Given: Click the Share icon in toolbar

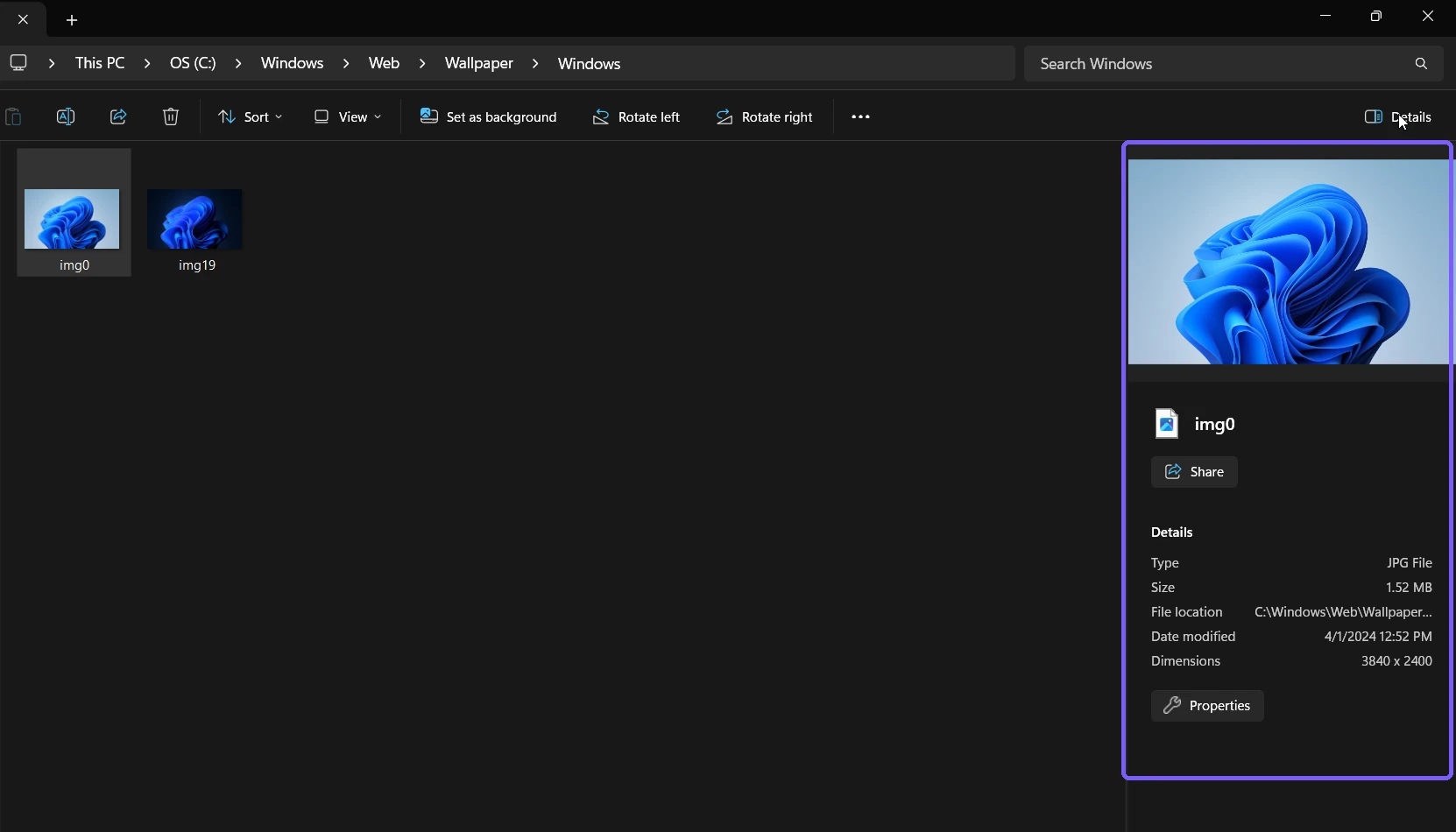Looking at the screenshot, I should click(x=118, y=116).
